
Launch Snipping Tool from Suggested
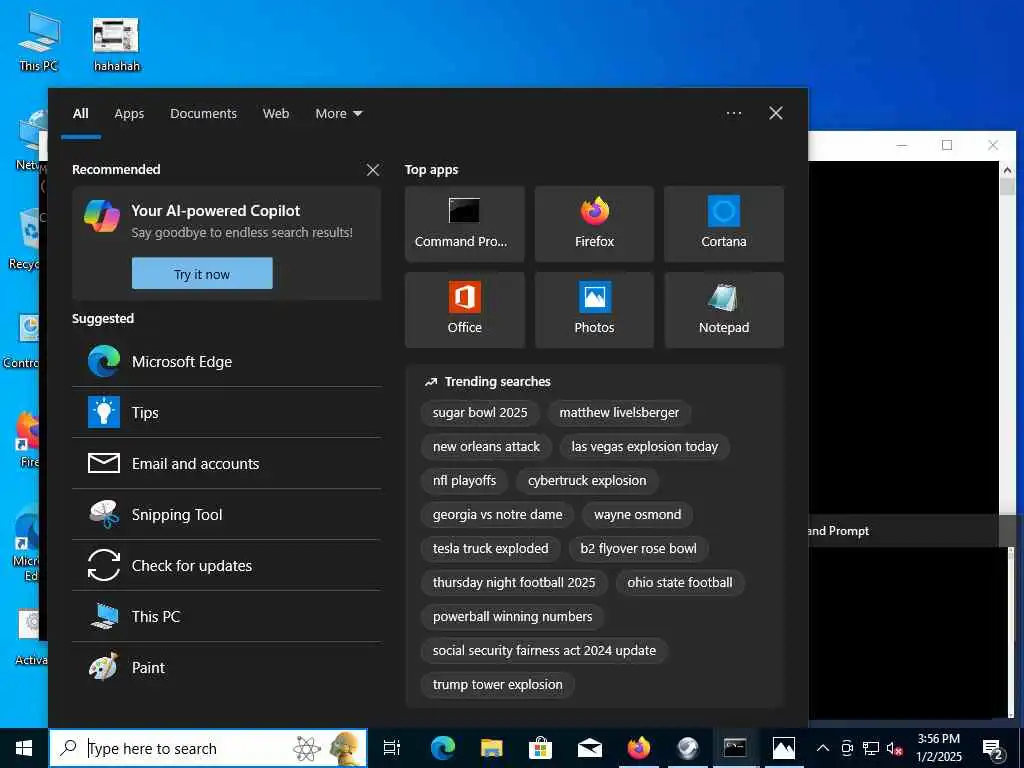[226, 515]
